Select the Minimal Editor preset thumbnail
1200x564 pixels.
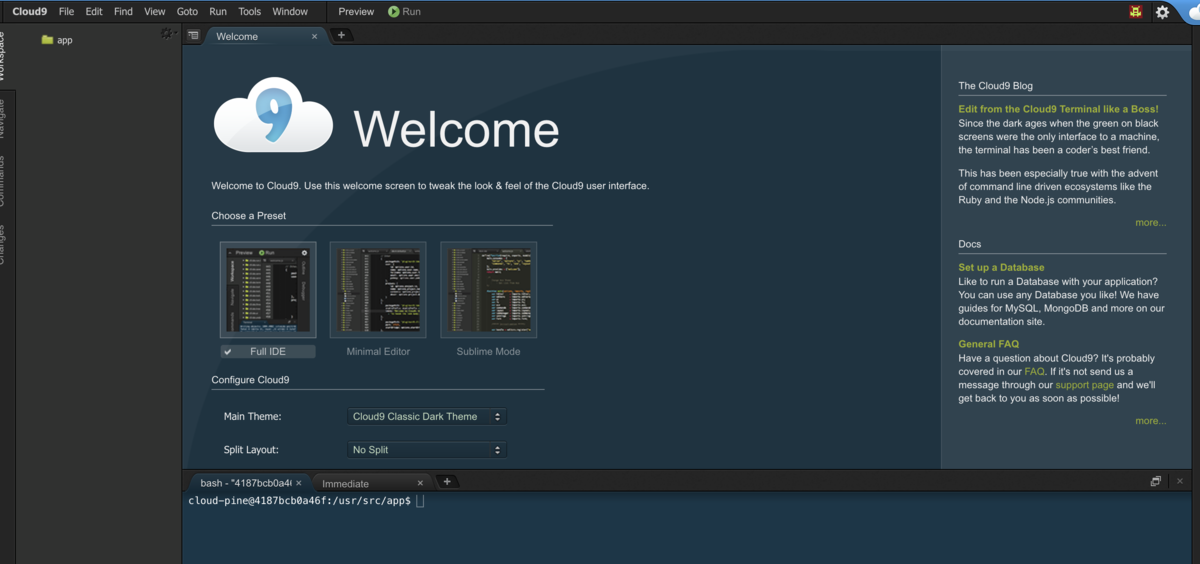click(378, 290)
